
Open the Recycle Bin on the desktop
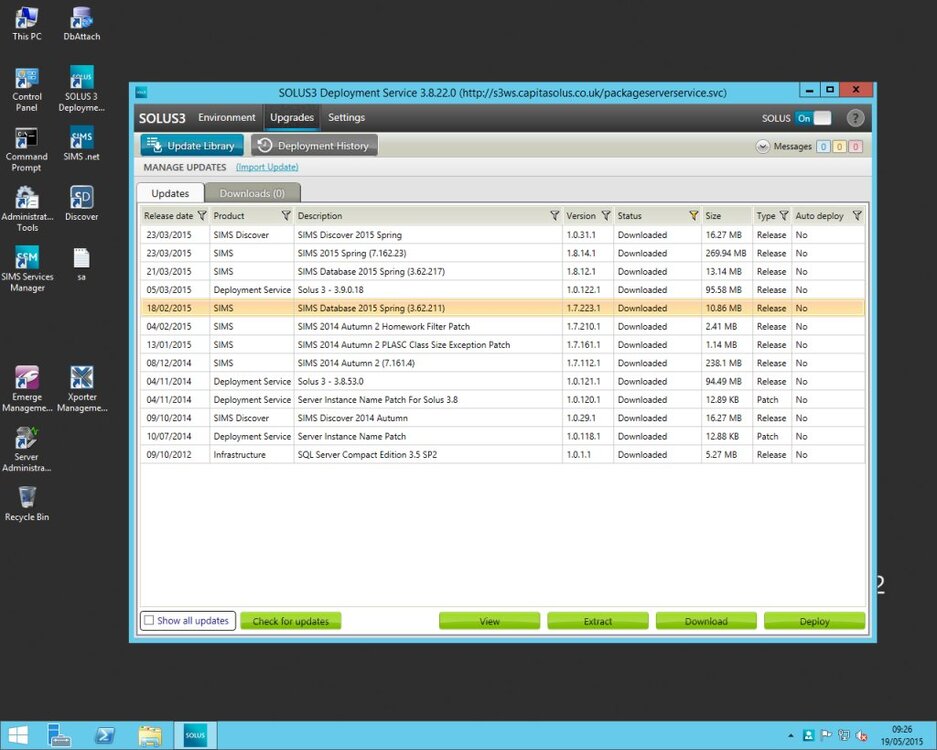[27, 504]
